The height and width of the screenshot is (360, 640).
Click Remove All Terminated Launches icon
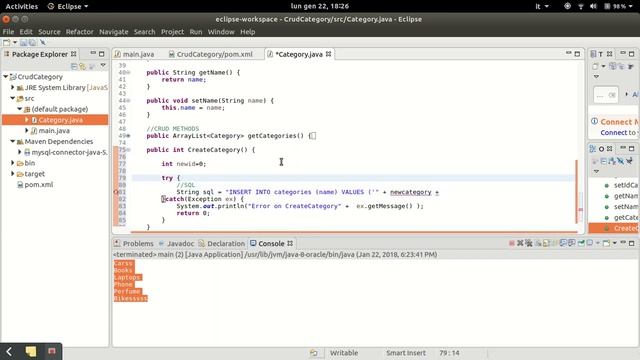tap(529, 243)
